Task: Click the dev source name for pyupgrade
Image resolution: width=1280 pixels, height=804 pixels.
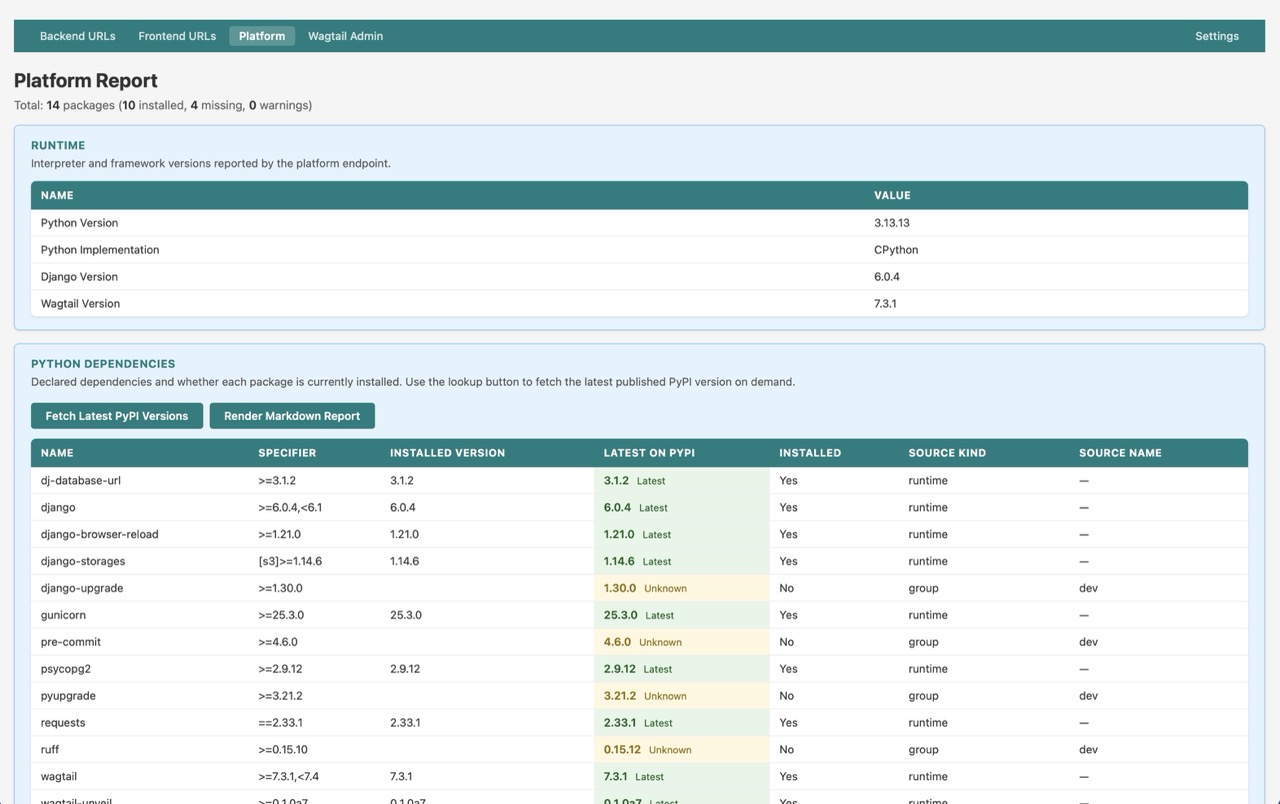Action: (x=1089, y=697)
